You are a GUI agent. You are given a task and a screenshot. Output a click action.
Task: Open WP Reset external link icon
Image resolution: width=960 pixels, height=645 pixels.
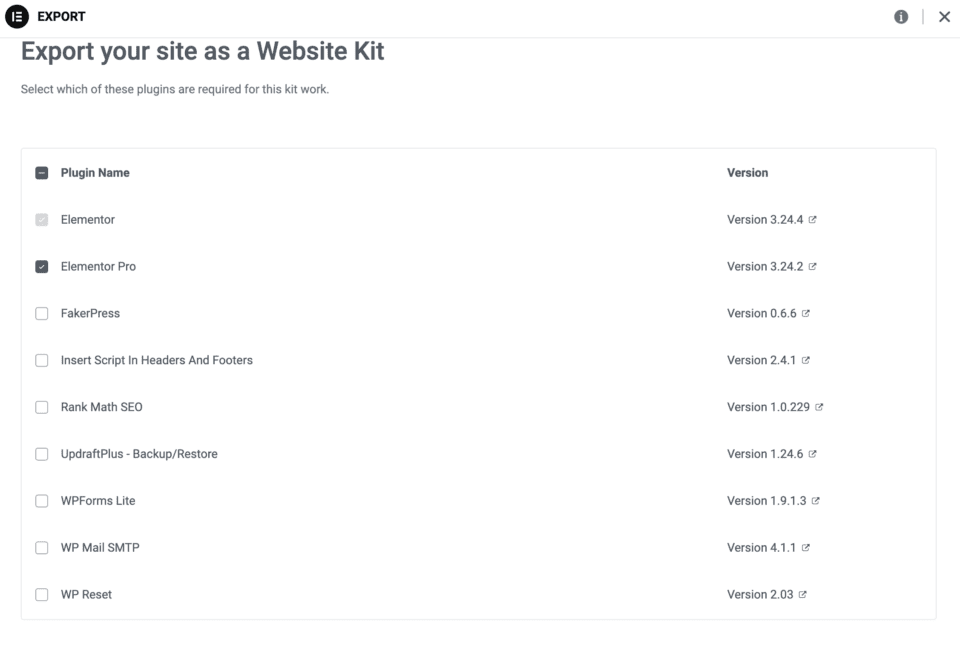click(803, 595)
